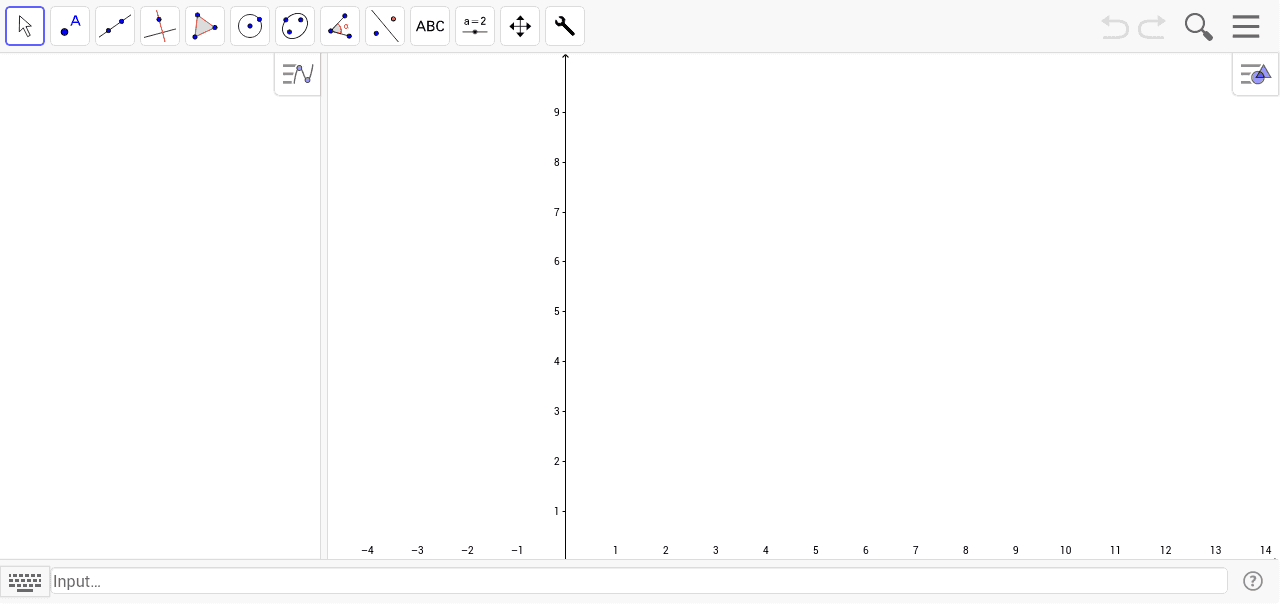The width and height of the screenshot is (1280, 604).
Task: Click the y-axis label 5
Action: coord(556,312)
